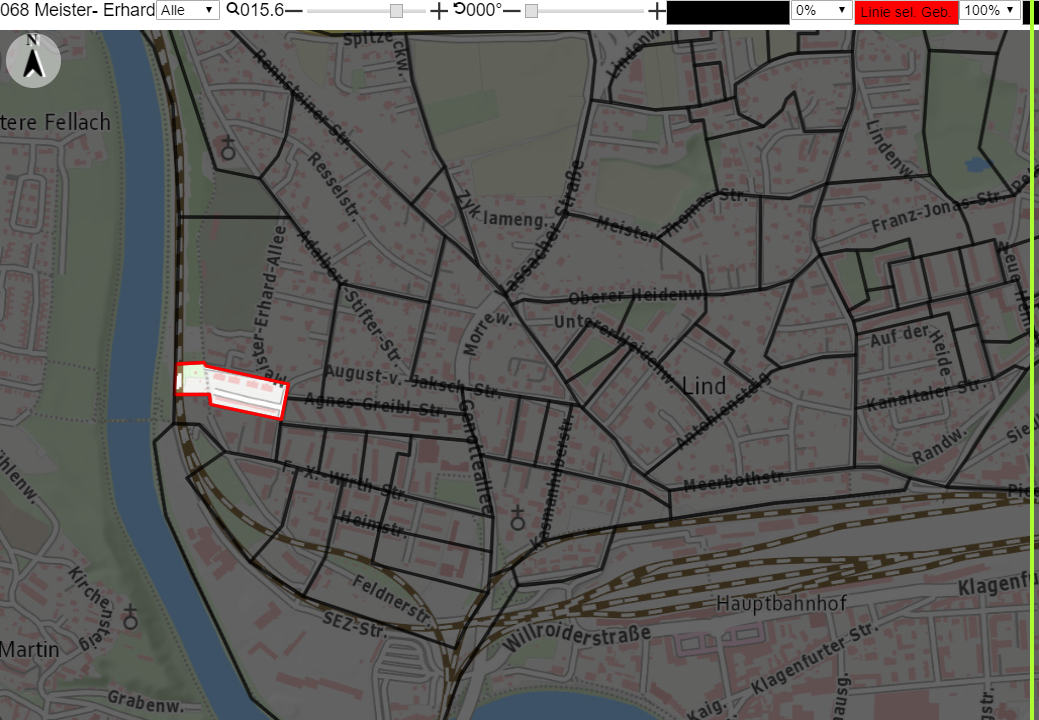The image size is (1039, 720).
Task: Click the Hauptbahnhof label on the map
Action: [782, 603]
